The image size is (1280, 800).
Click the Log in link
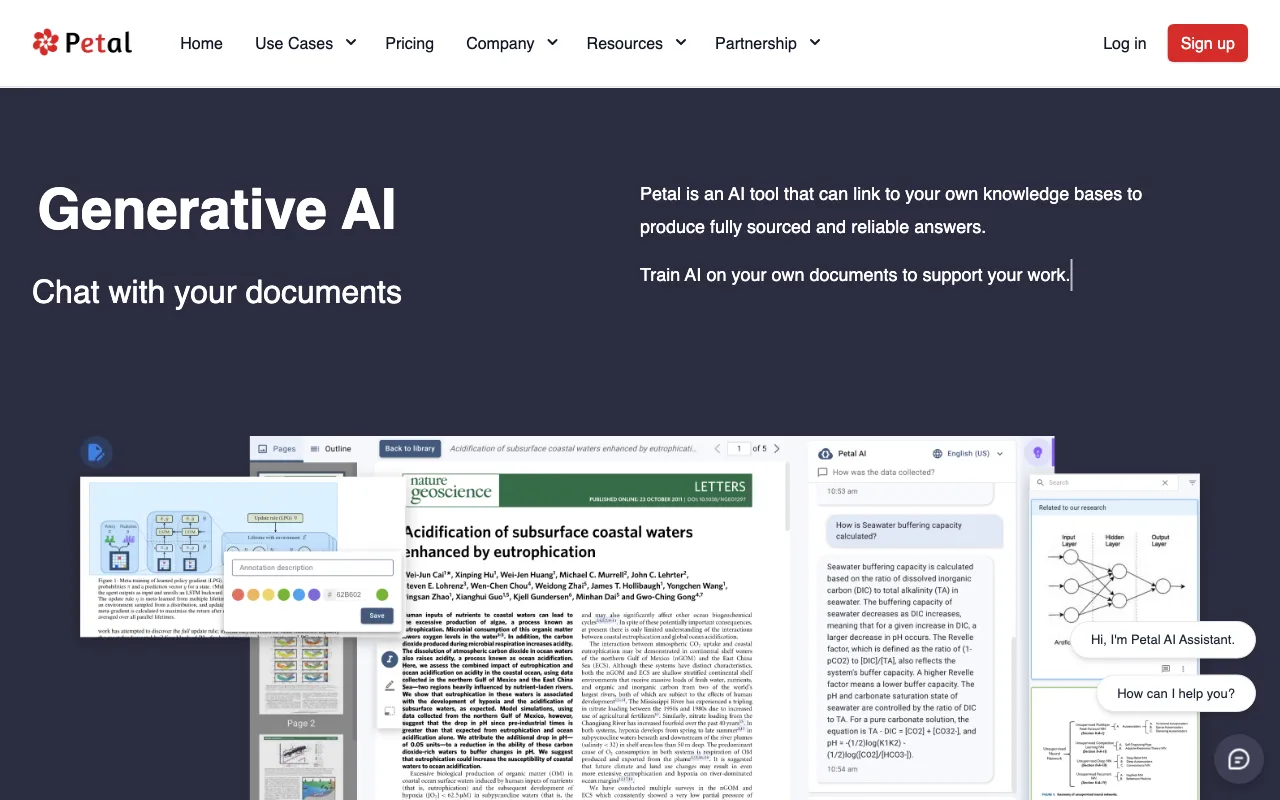pyautogui.click(x=1124, y=43)
